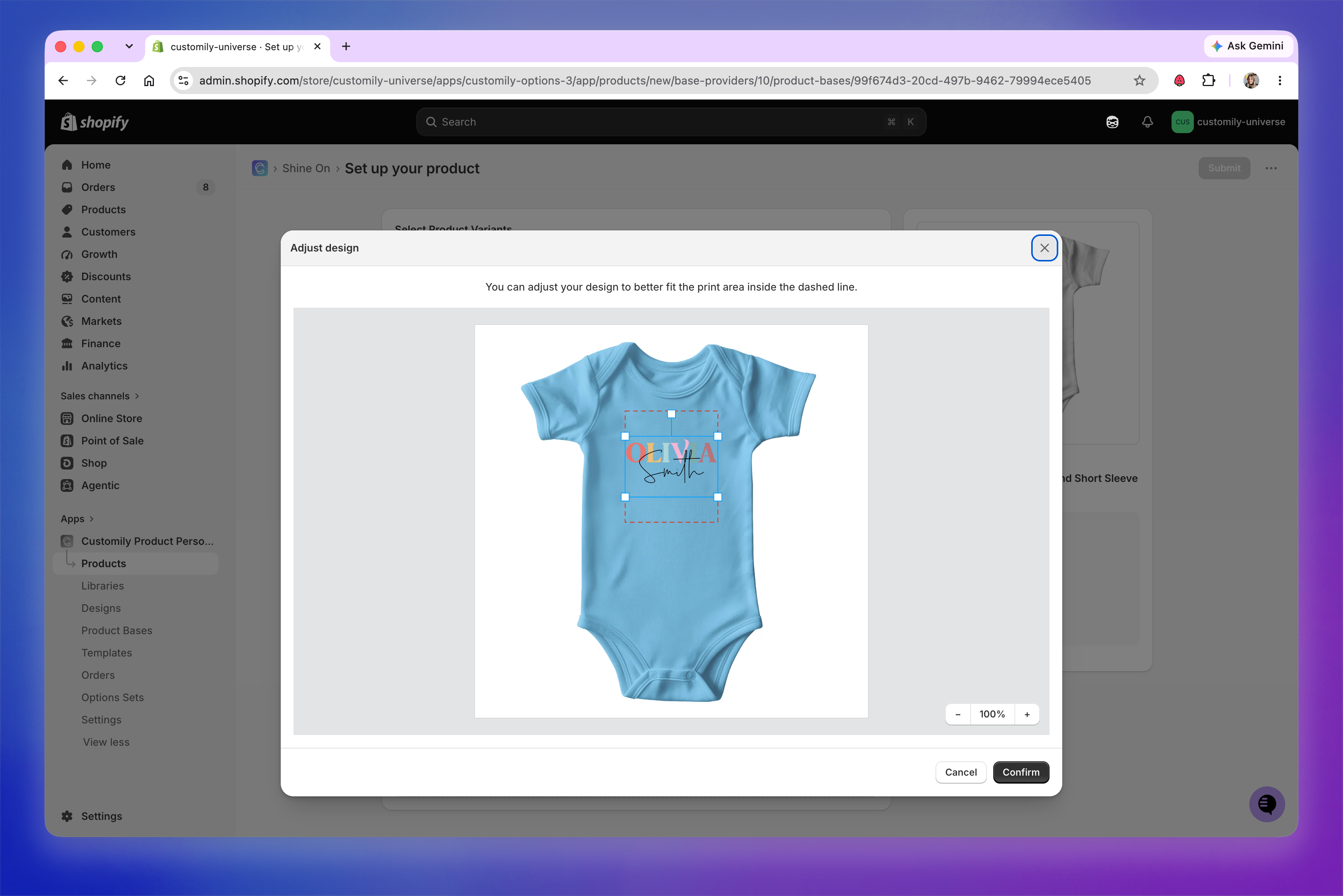Open Libraries under Customily app

pos(102,586)
